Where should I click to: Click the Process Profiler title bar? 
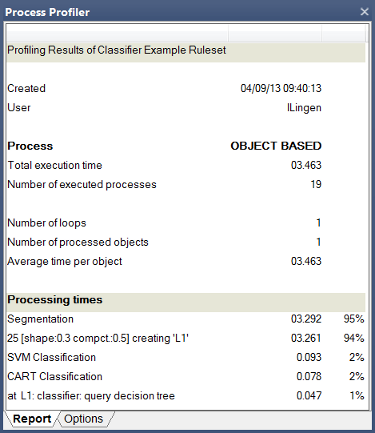tap(180, 12)
